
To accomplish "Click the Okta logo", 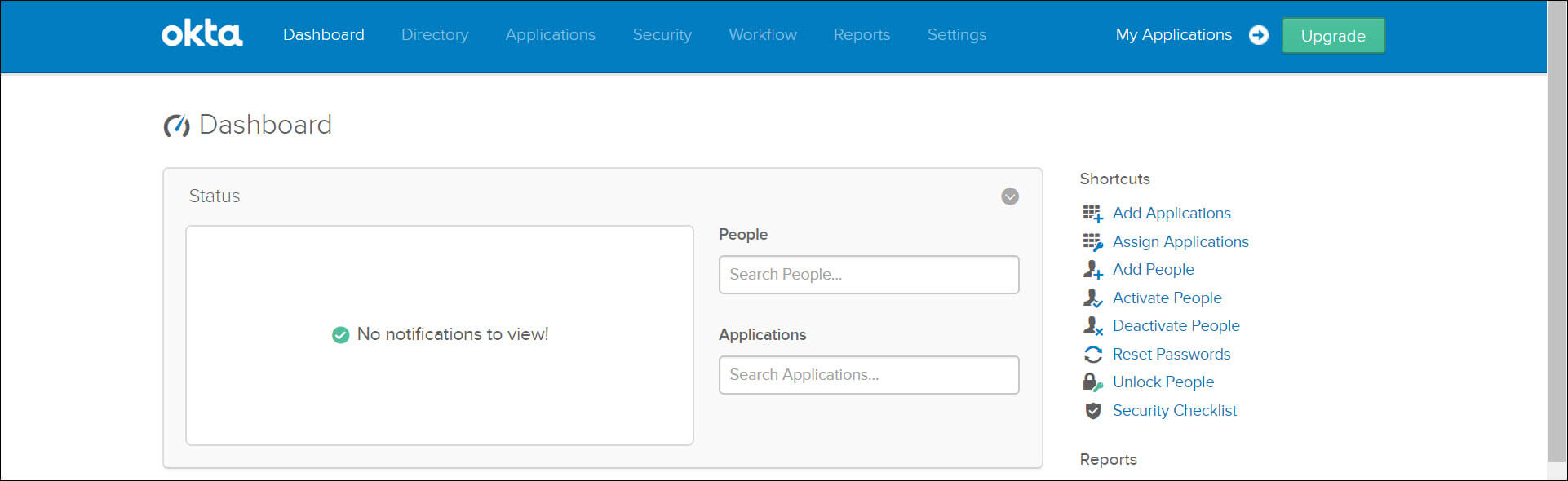I will (x=202, y=34).
